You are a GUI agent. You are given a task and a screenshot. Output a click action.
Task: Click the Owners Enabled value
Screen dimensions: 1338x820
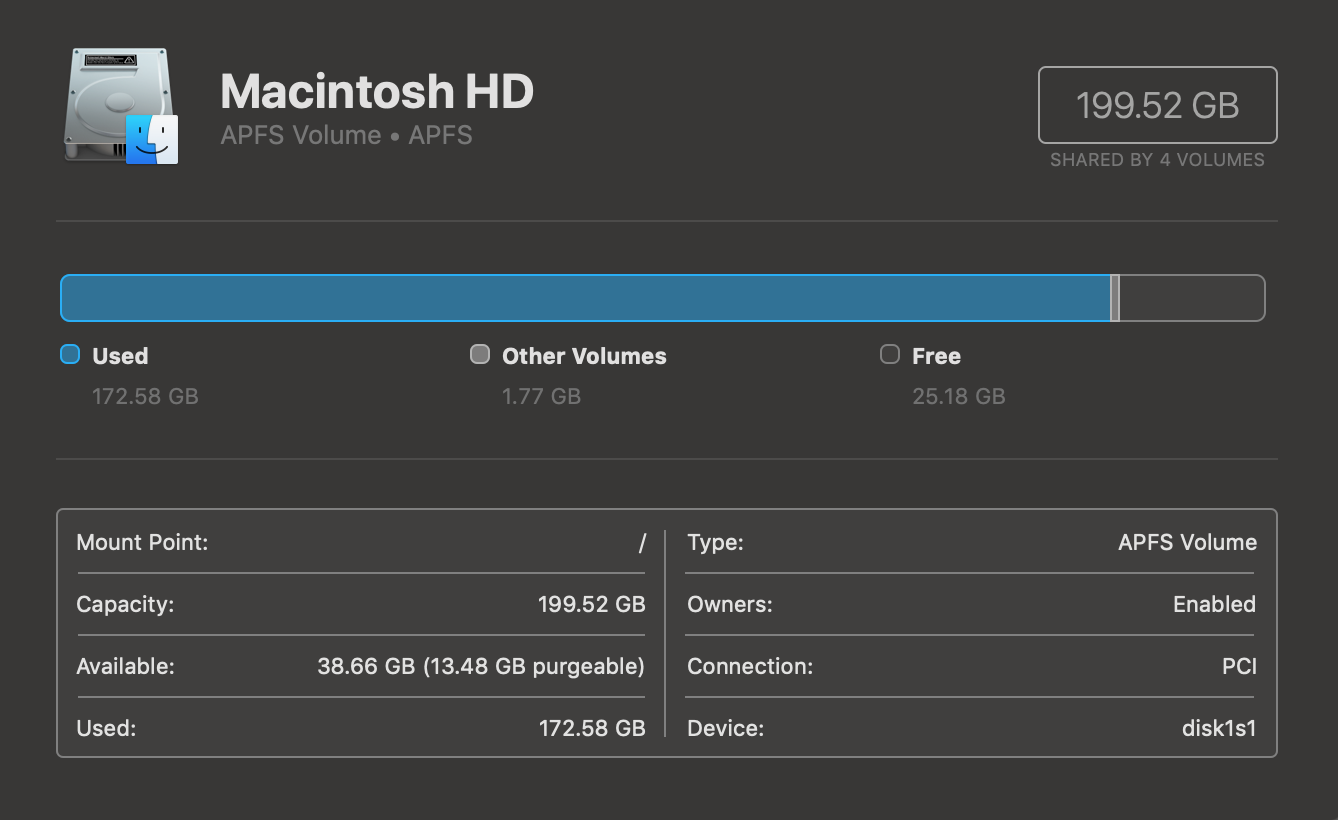[1214, 604]
